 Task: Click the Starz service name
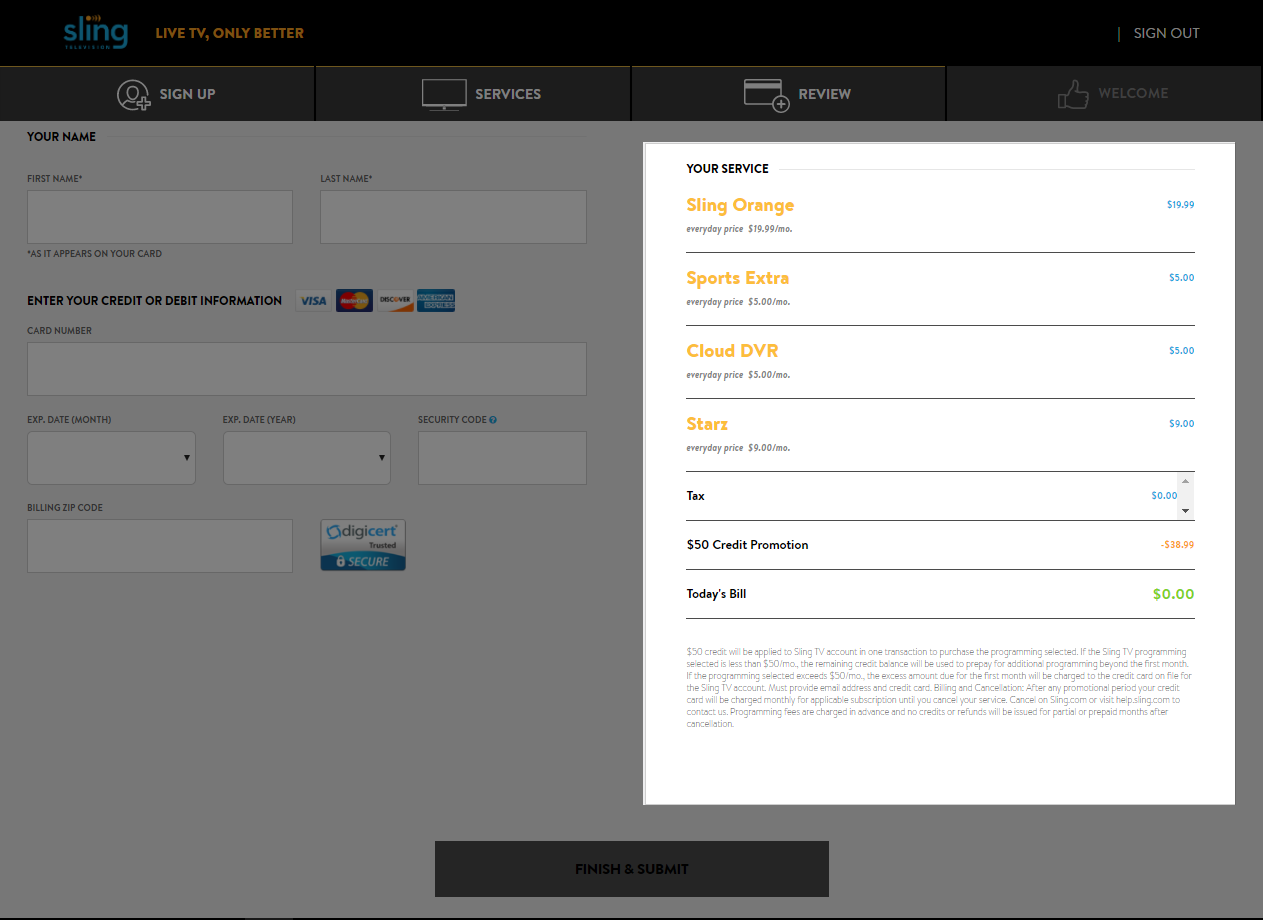707,424
